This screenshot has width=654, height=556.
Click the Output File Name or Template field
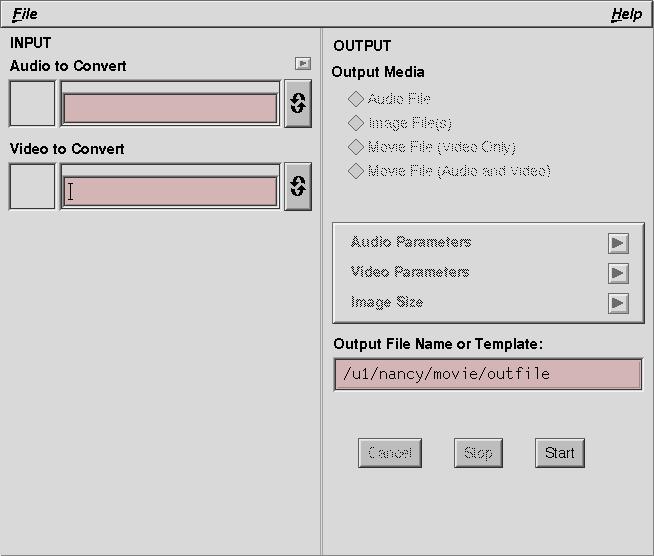[488, 374]
